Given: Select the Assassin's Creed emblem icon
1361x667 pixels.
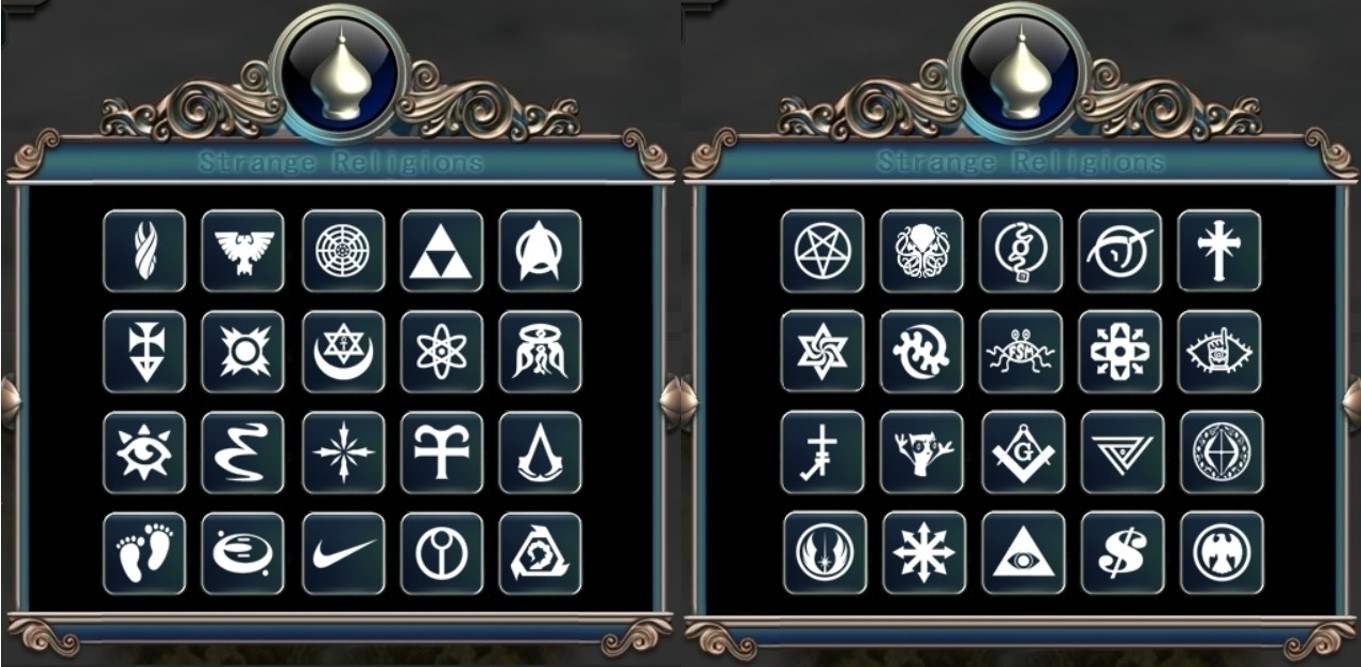Looking at the screenshot, I should click(x=540, y=452).
